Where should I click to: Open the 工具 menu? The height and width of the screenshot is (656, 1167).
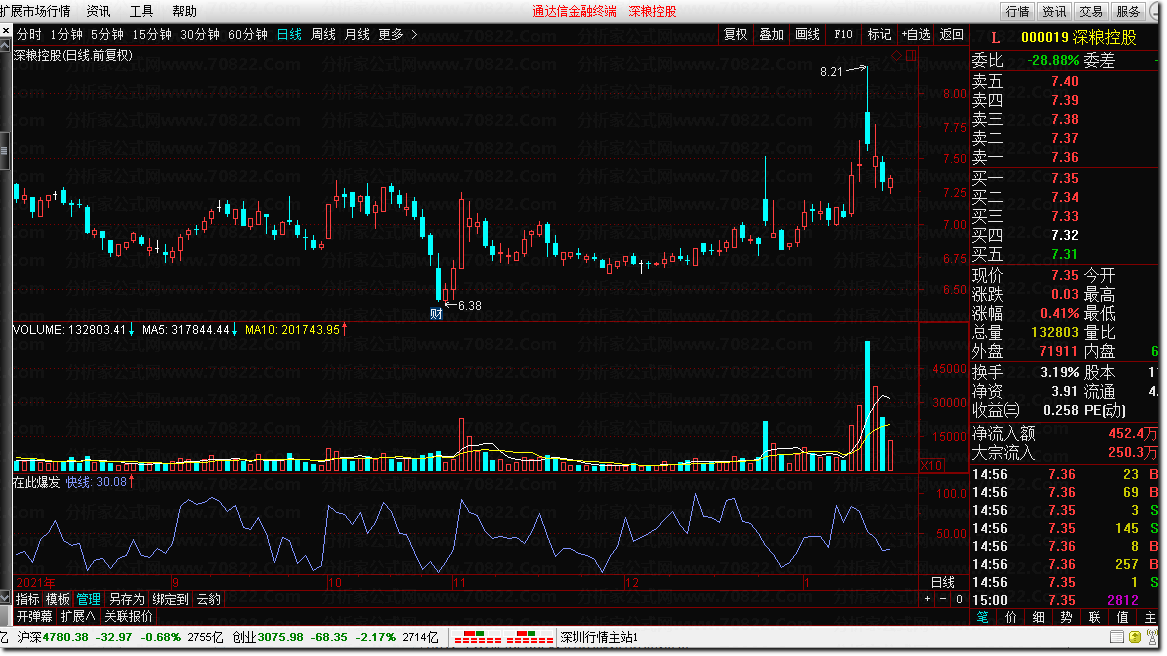point(141,11)
